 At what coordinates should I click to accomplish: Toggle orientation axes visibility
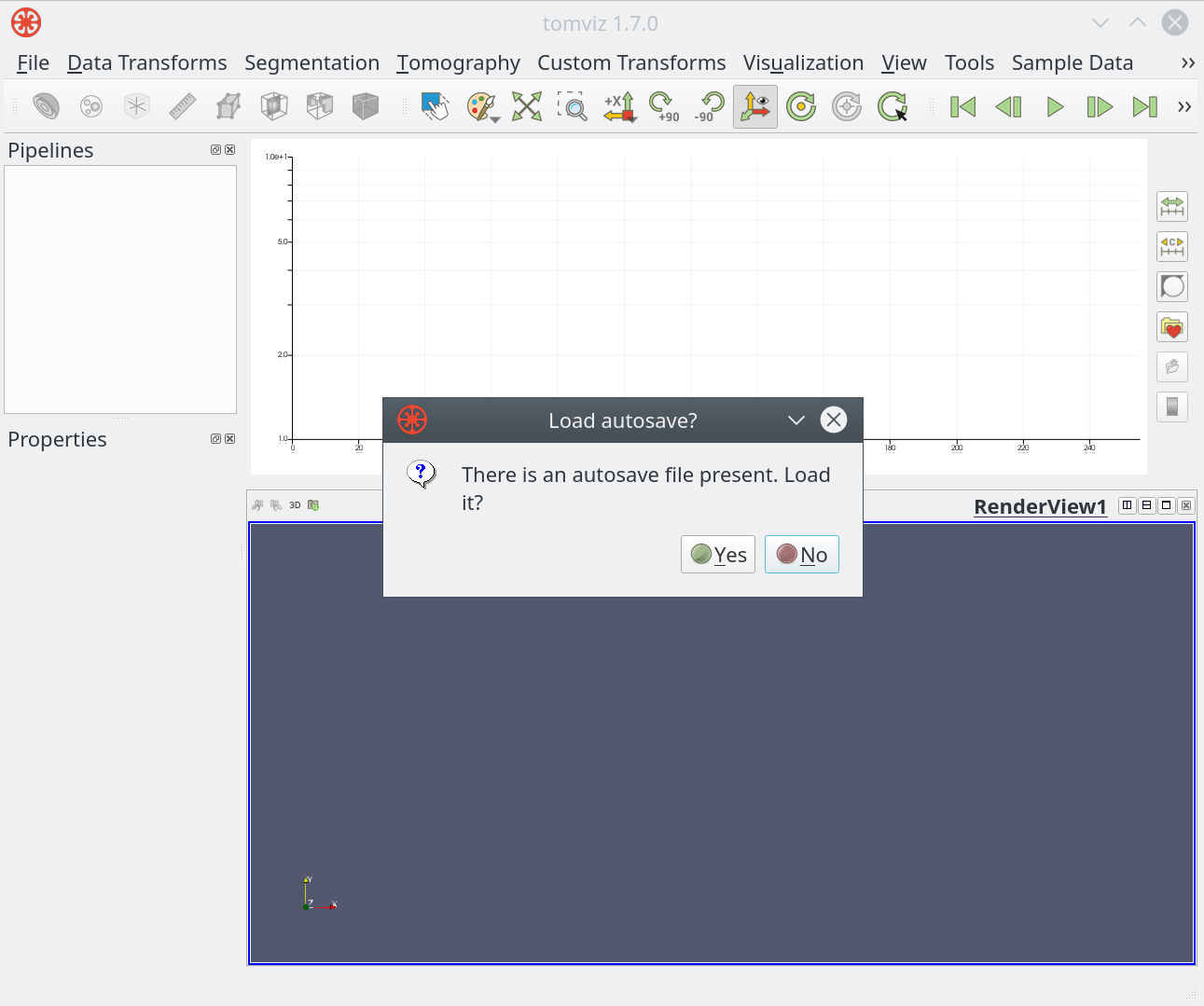click(755, 106)
